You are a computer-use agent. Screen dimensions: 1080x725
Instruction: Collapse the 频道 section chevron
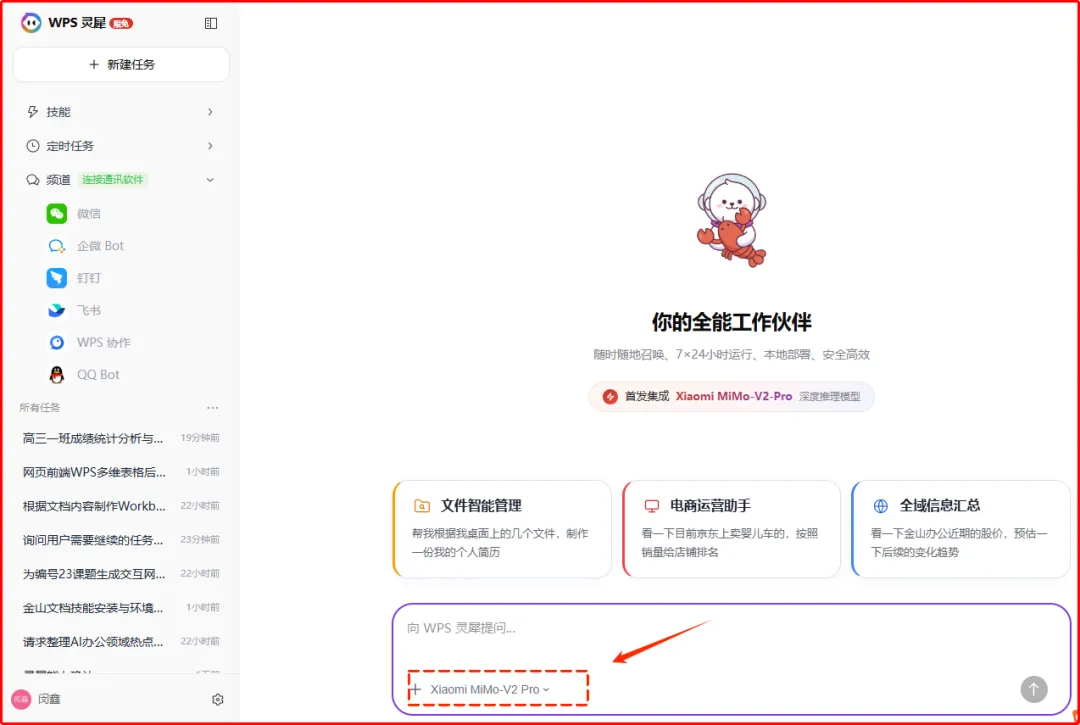210,180
